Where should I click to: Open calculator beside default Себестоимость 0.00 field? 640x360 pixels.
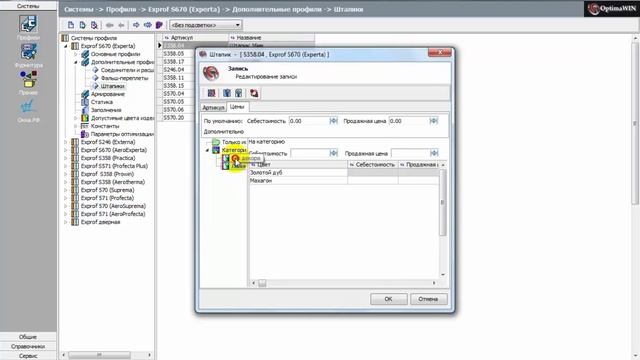[333, 121]
